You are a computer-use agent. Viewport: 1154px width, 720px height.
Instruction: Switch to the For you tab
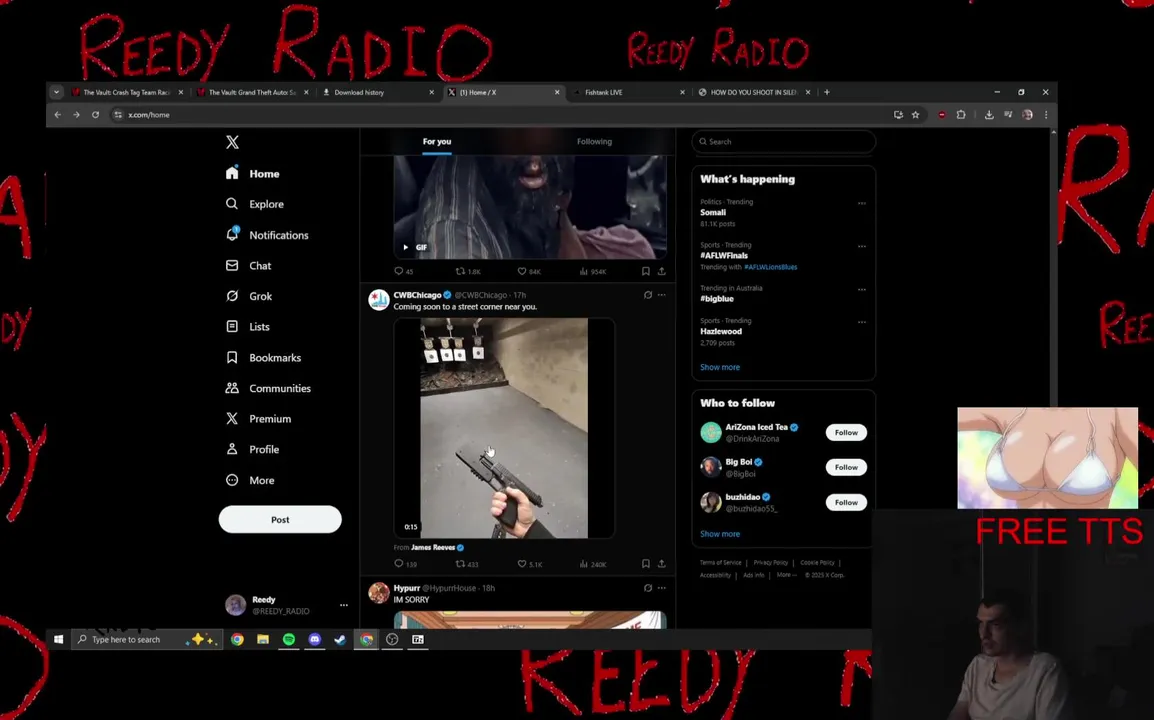click(437, 141)
